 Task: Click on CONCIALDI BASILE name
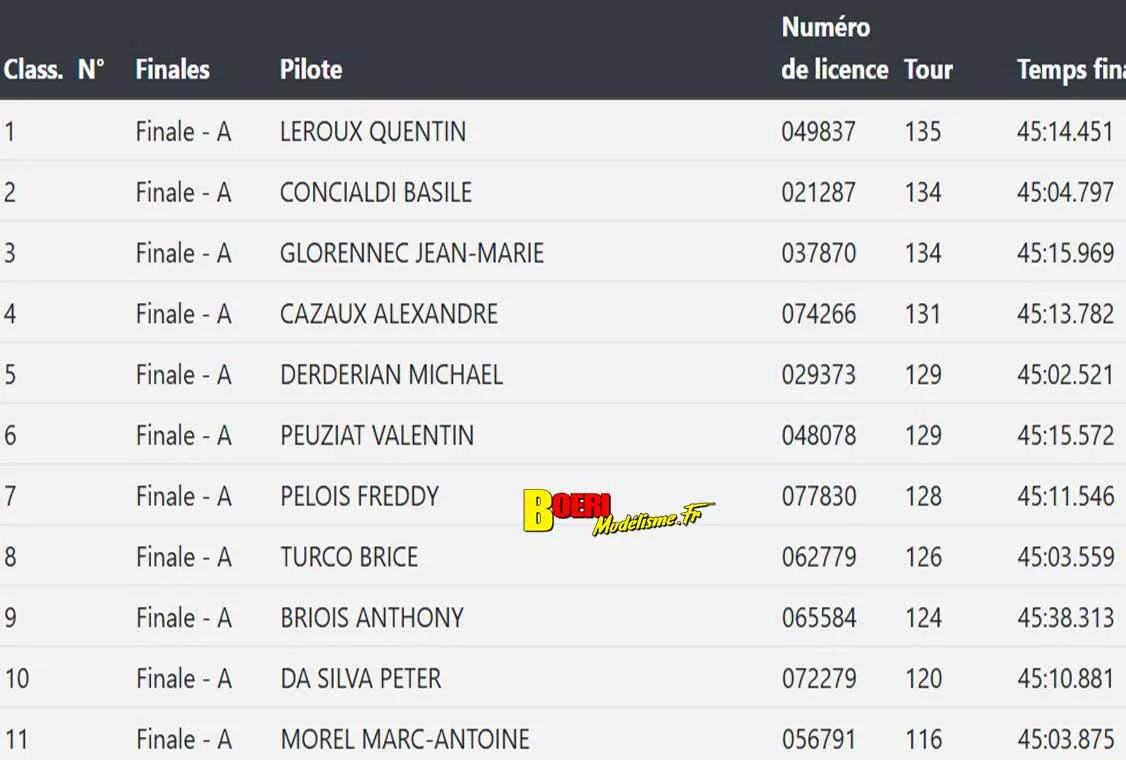pos(376,192)
